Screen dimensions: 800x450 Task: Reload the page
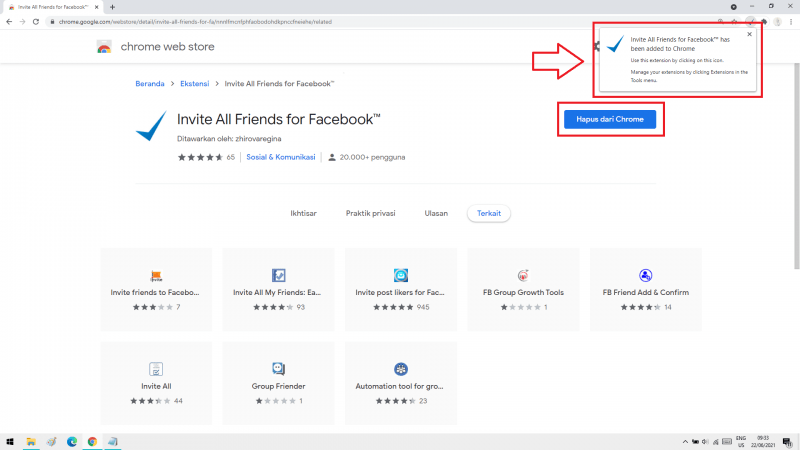click(x=36, y=22)
